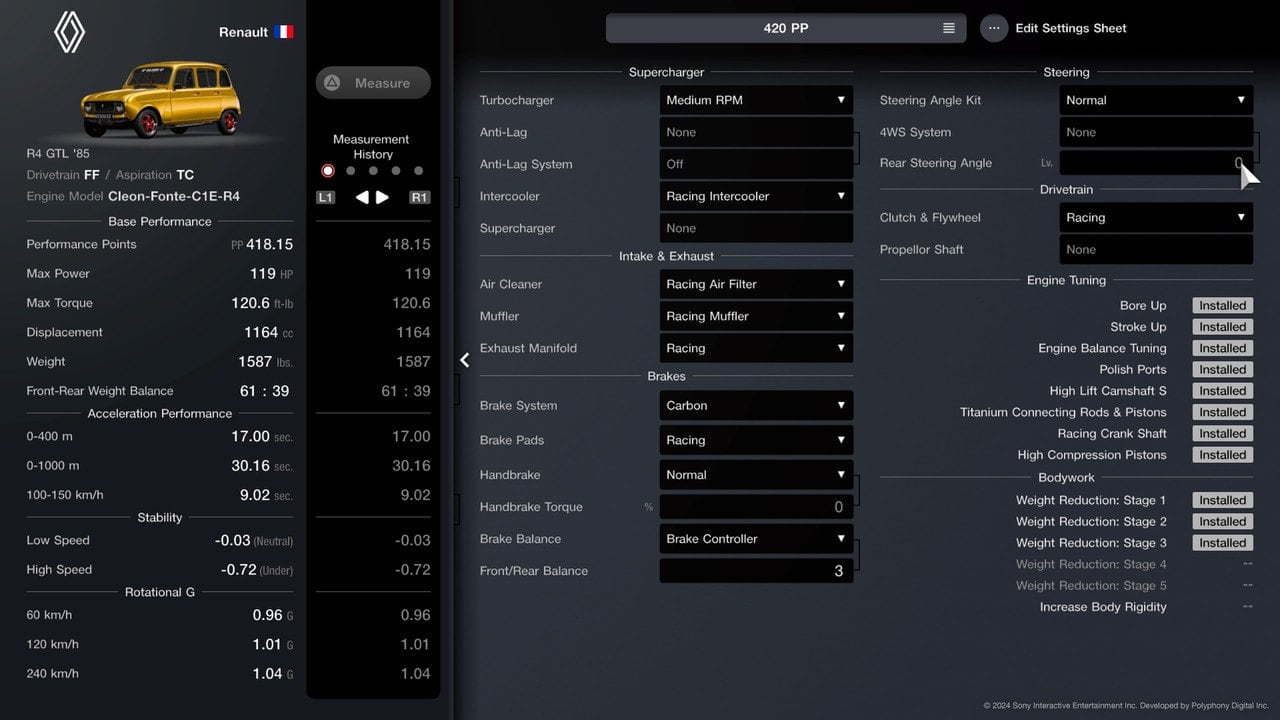Click the 240 km/h 1.04 G value
Screen dimensions: 1280x720
click(x=273, y=674)
